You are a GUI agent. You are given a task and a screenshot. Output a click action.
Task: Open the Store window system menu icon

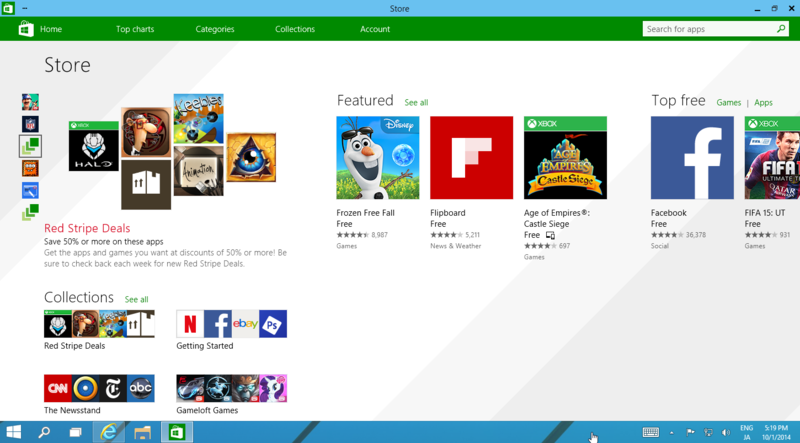[x=8, y=8]
